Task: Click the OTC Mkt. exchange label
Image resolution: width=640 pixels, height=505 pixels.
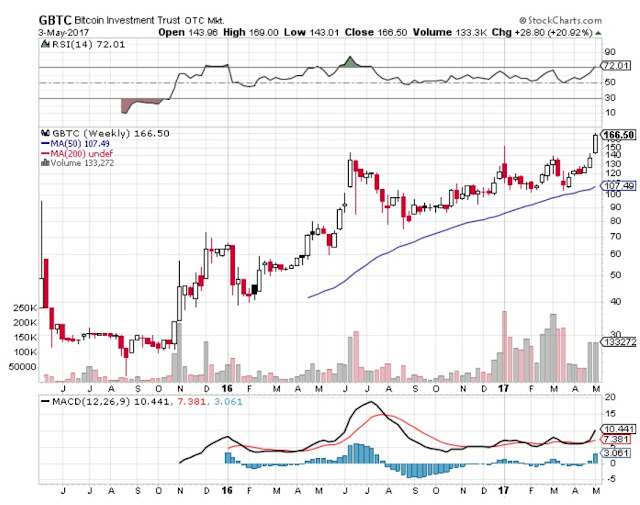Action: 204,20
